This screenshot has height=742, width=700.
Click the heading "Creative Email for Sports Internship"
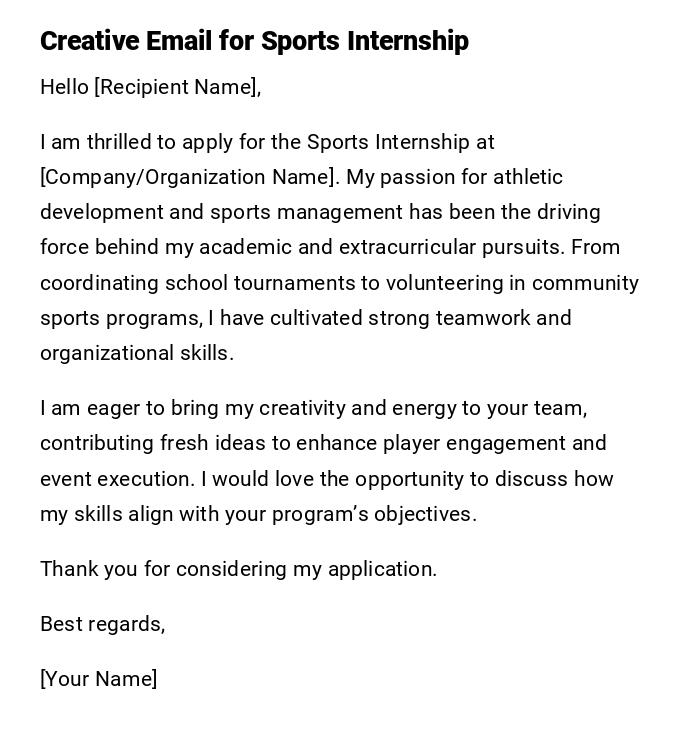pyautogui.click(x=254, y=41)
